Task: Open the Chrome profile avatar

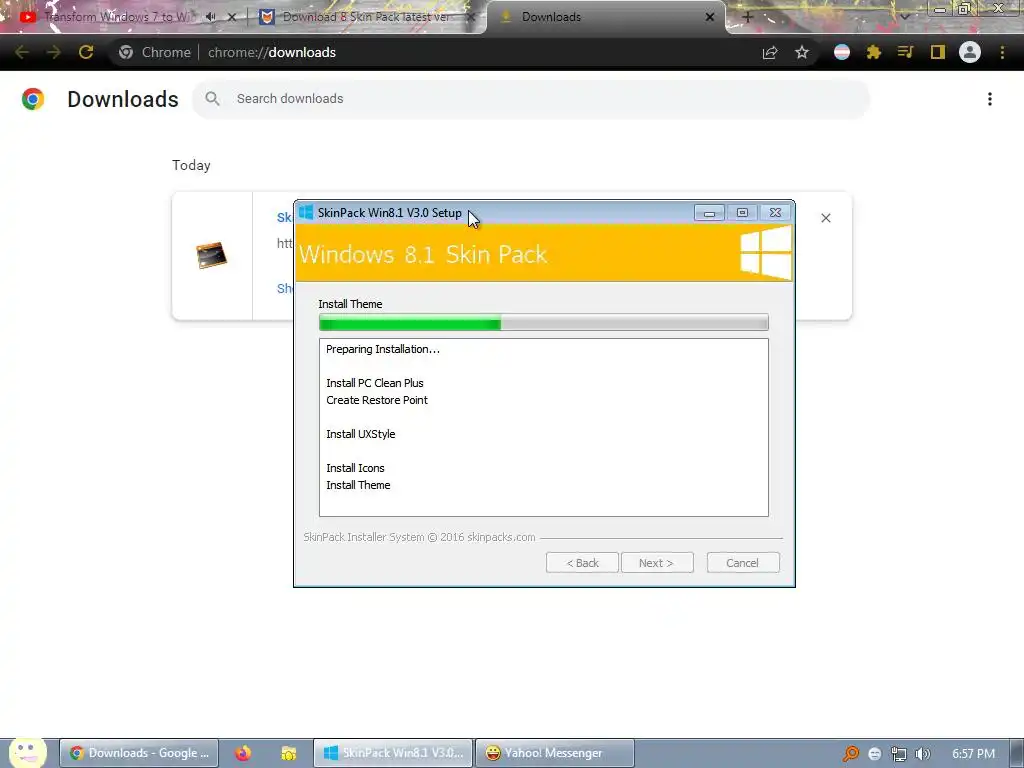Action: coord(970,52)
